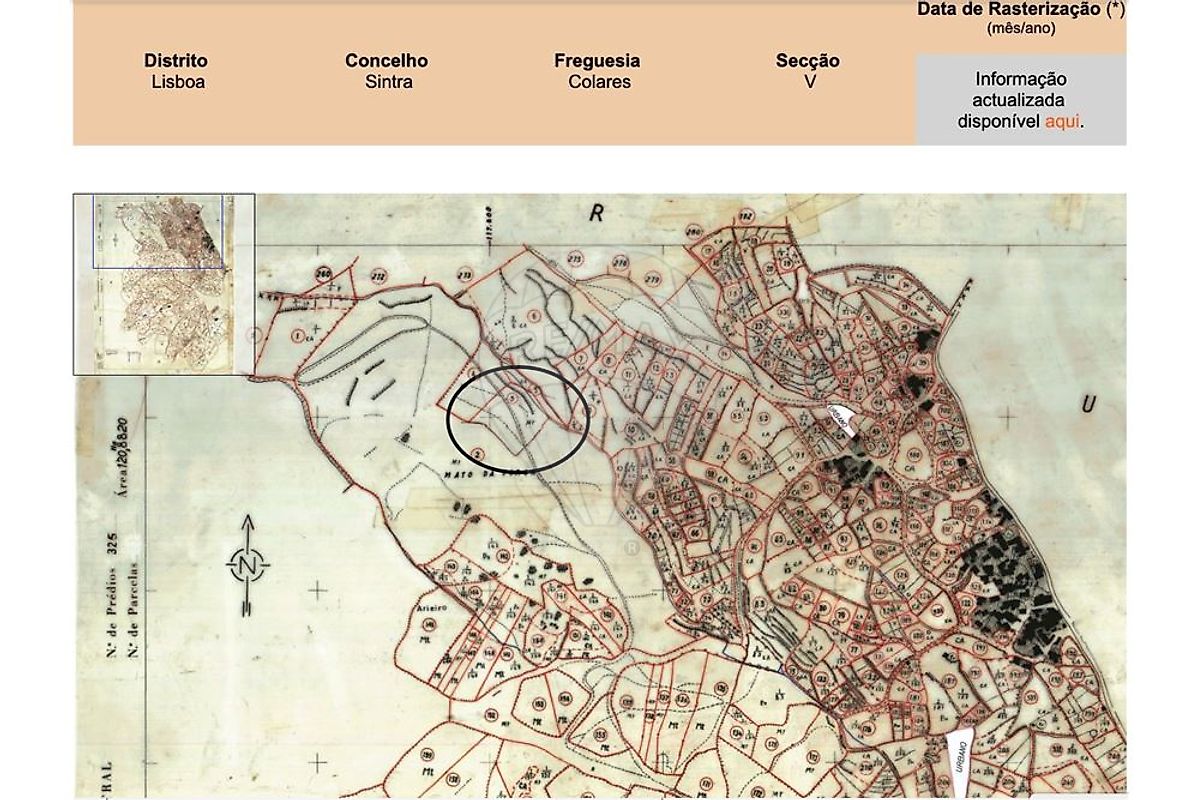
Task: Click the Data de Rasterização heading
Action: (1020, 10)
